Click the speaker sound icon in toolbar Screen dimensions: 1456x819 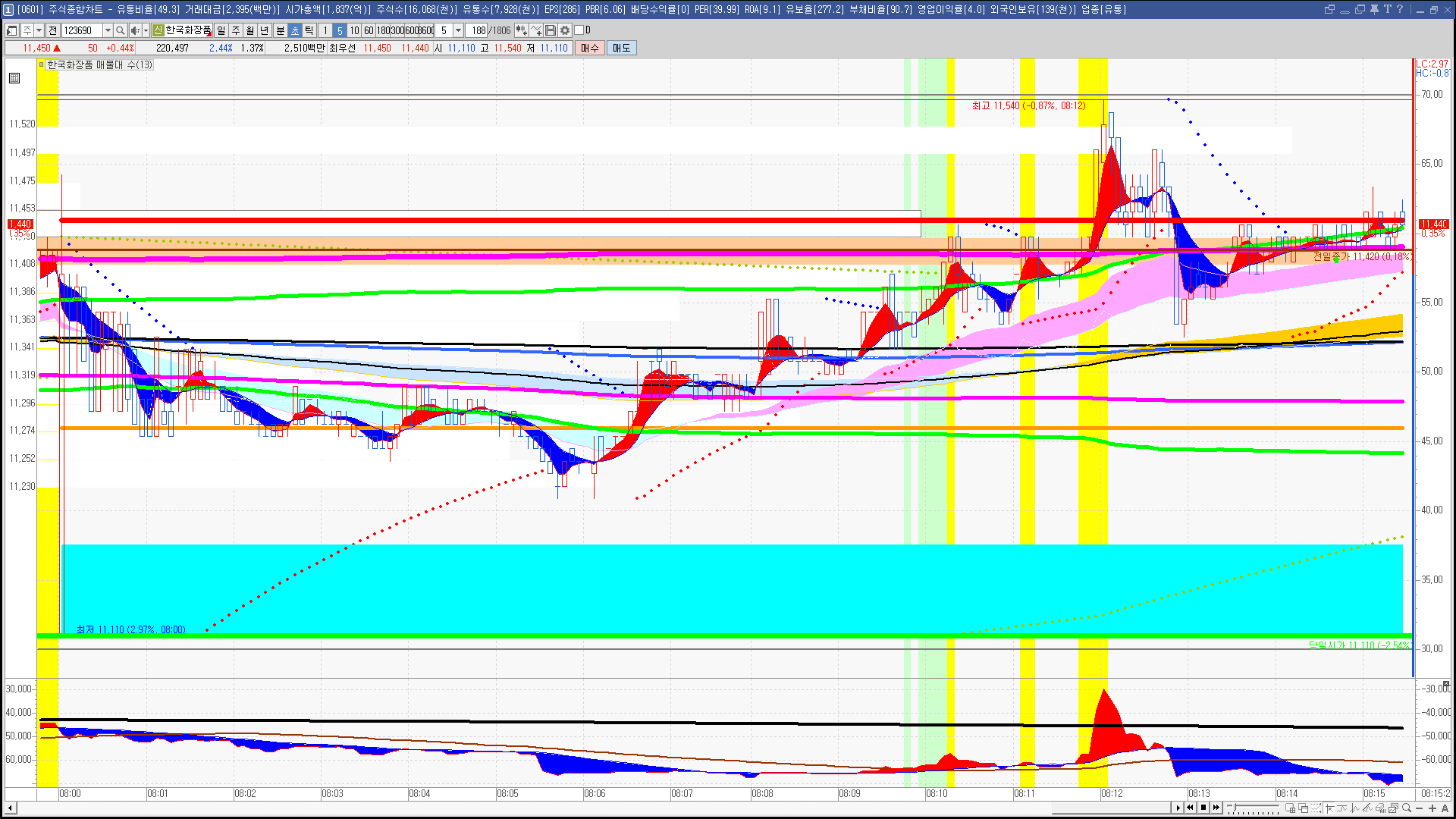[135, 30]
